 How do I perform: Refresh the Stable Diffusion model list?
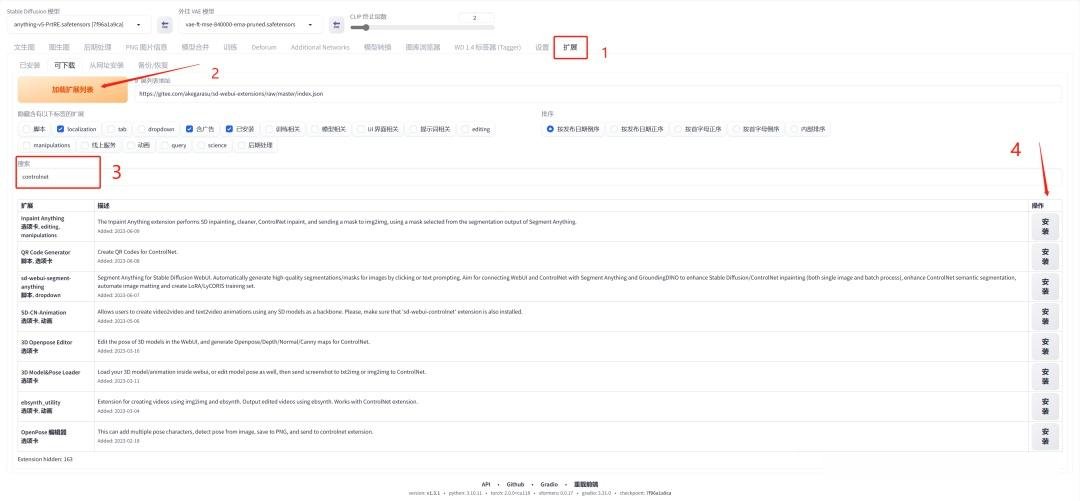165,24
